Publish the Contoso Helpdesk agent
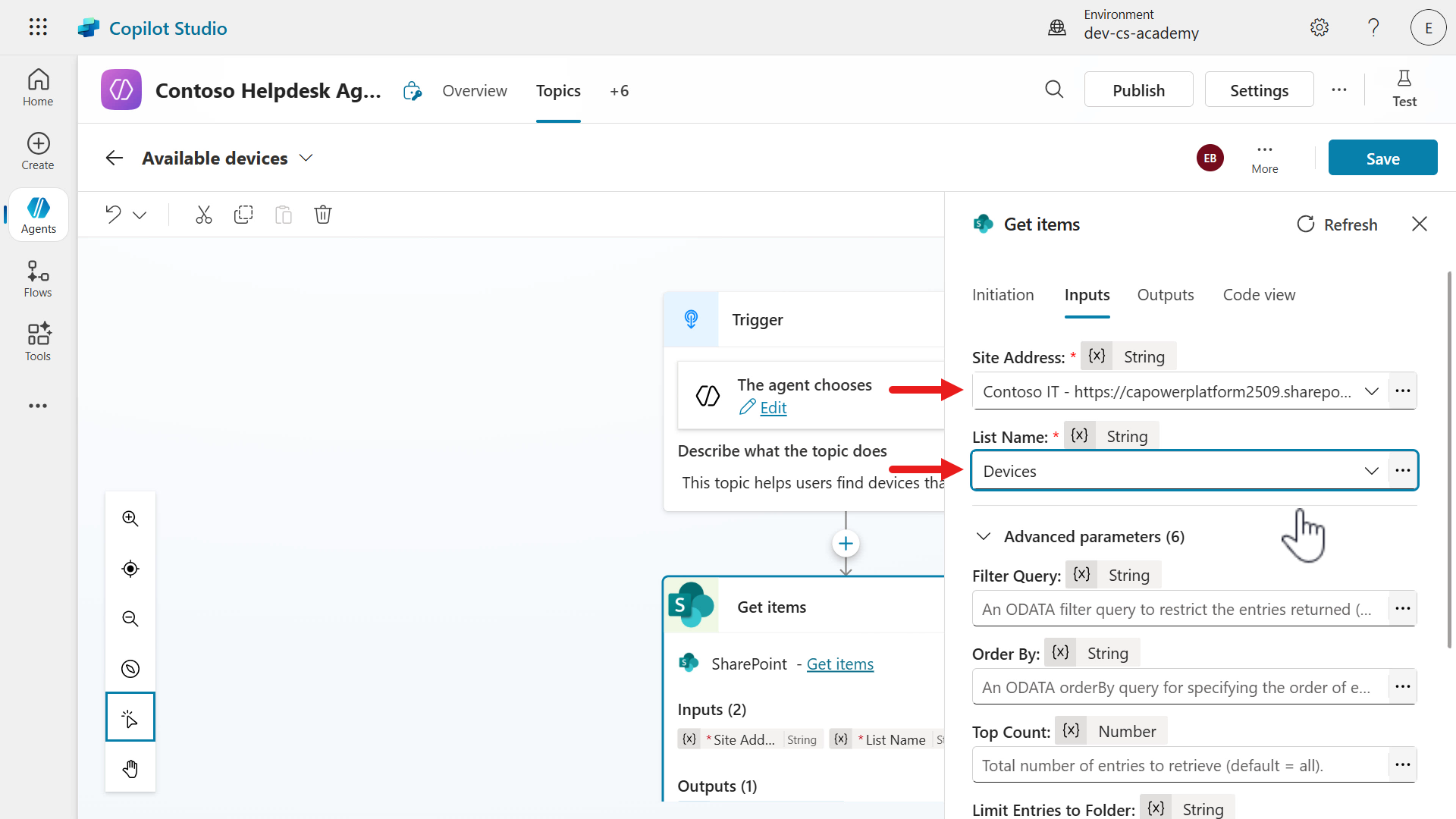The width and height of the screenshot is (1456, 819). 1138,89
